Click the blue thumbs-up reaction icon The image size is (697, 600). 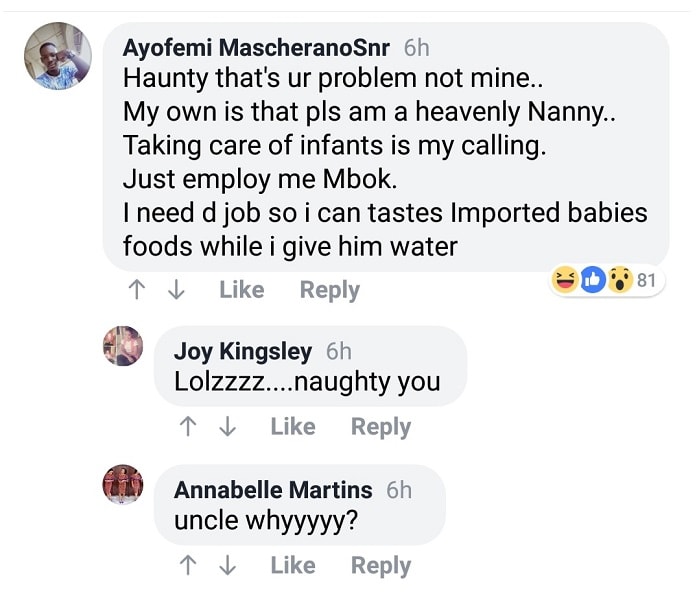(x=593, y=281)
